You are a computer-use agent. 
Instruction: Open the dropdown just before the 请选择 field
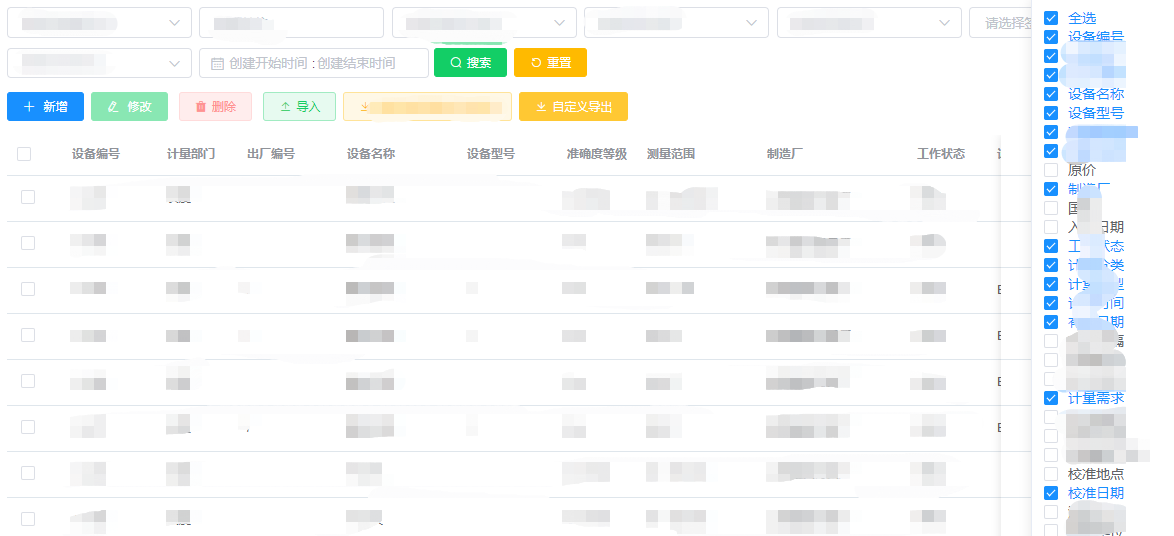[869, 22]
